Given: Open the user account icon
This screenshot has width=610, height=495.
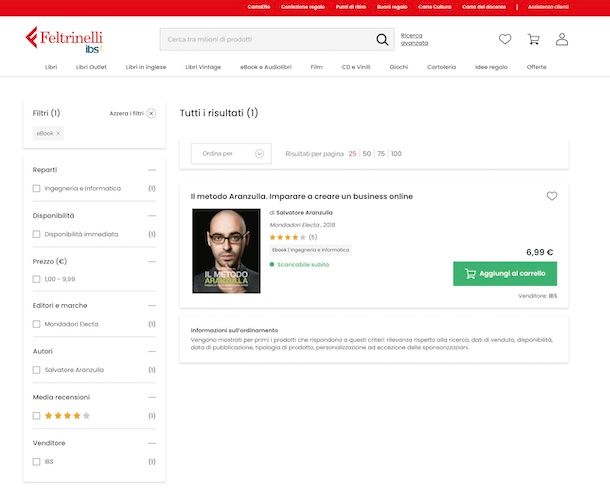Looking at the screenshot, I should click(x=562, y=39).
